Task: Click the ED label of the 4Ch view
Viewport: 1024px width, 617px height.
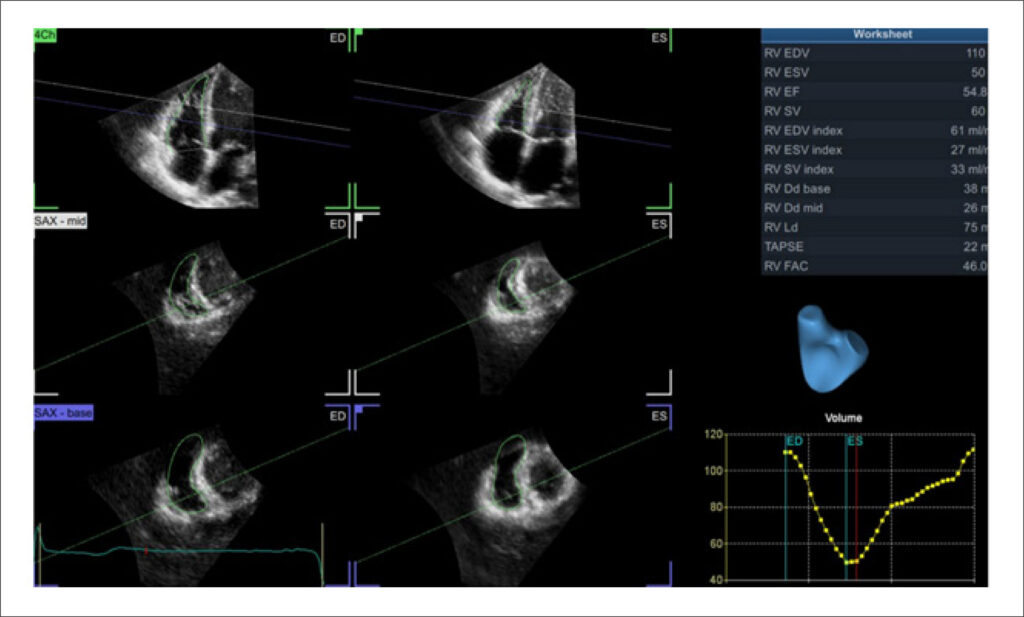Action: 338,38
